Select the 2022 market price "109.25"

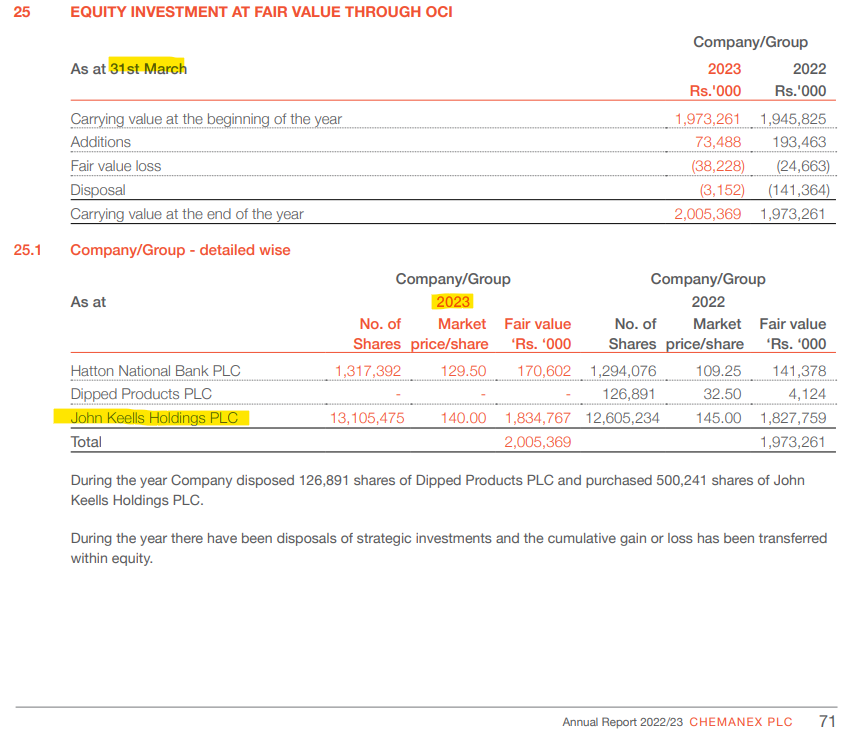coord(718,371)
